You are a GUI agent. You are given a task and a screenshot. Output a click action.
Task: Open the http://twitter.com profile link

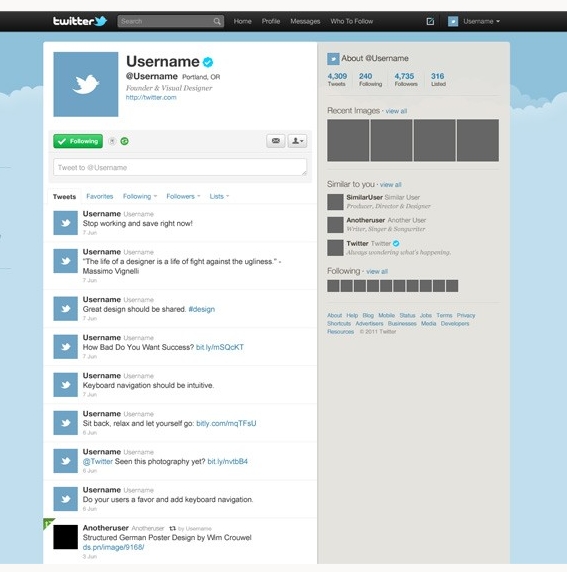click(151, 97)
